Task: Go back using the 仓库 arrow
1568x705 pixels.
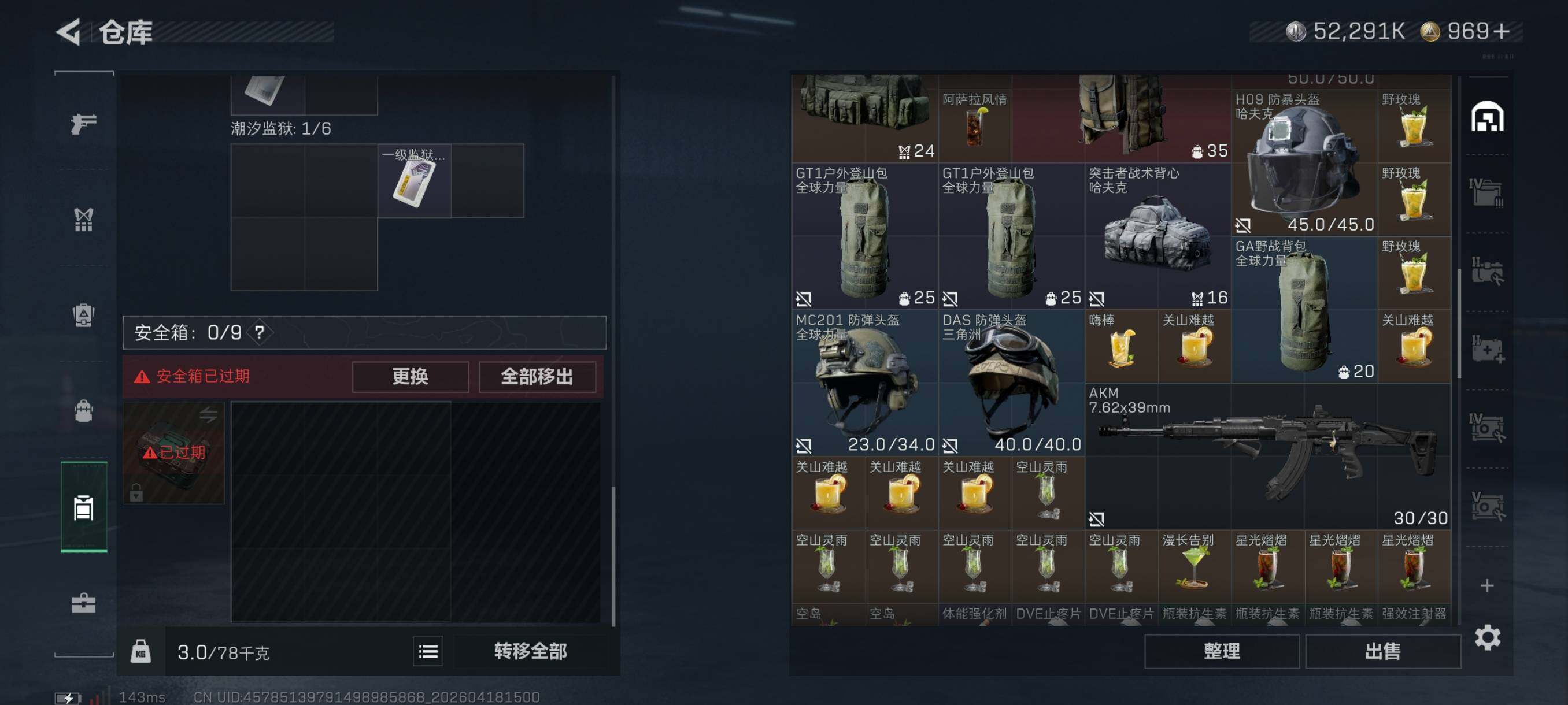Action: click(x=69, y=32)
